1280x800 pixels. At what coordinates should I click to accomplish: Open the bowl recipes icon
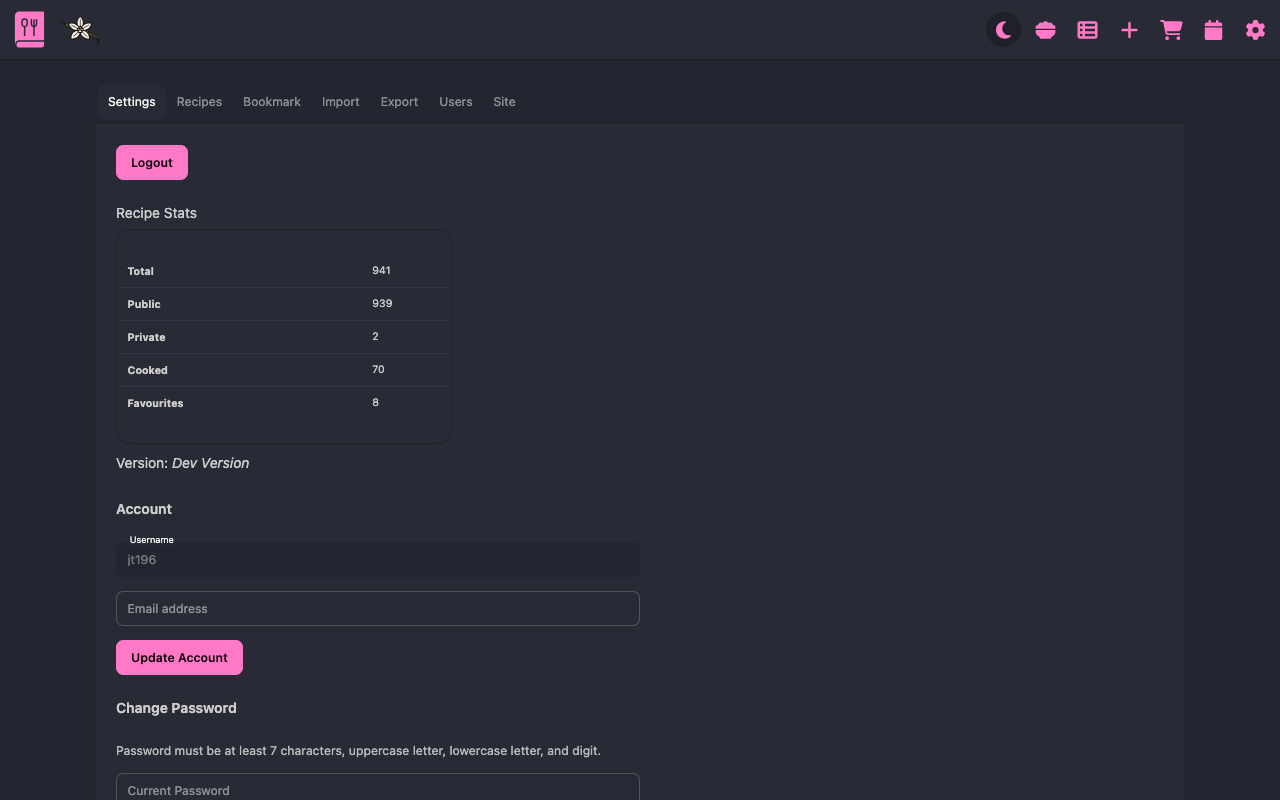pyautogui.click(x=1046, y=30)
